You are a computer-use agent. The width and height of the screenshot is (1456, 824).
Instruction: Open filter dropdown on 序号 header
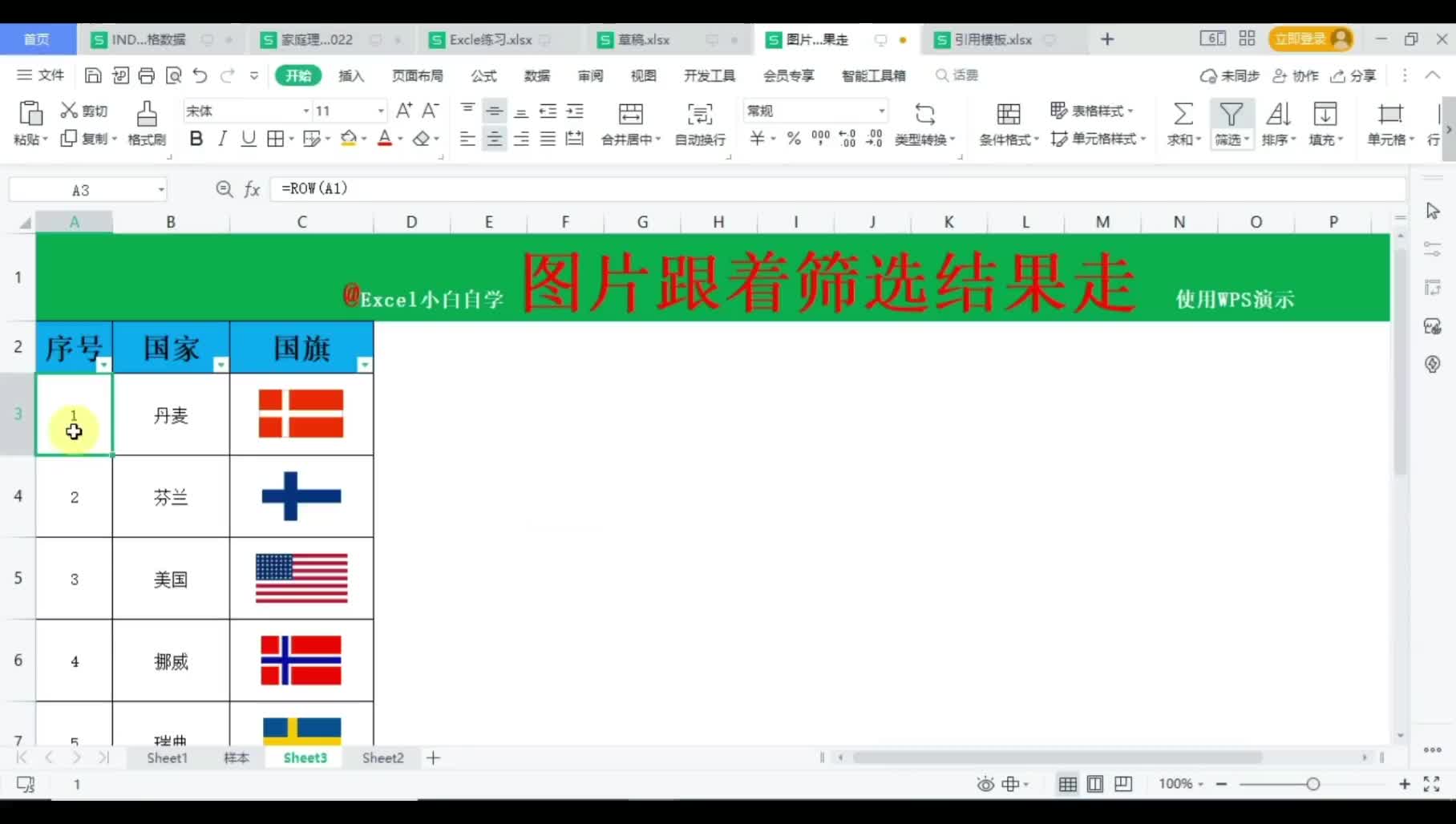(x=103, y=365)
